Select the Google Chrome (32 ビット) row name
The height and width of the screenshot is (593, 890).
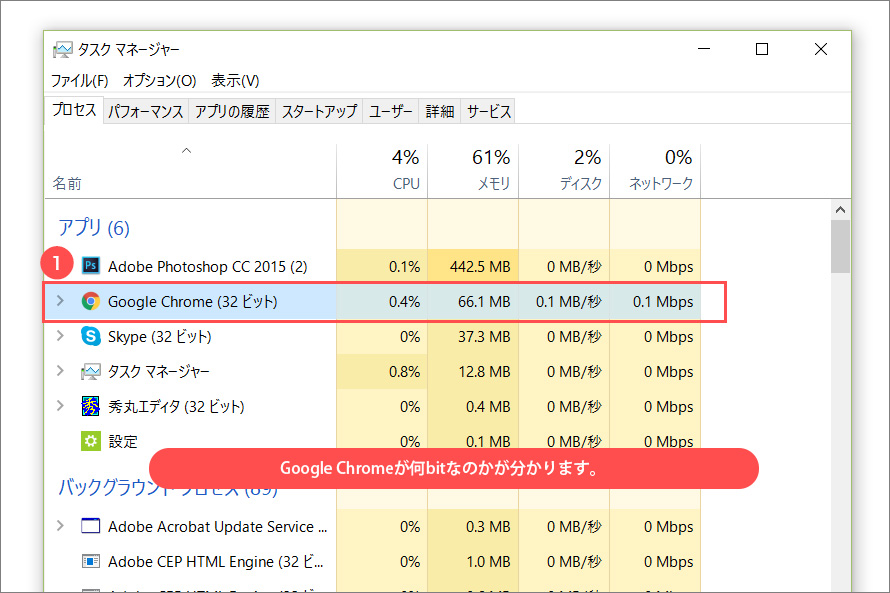tap(192, 301)
